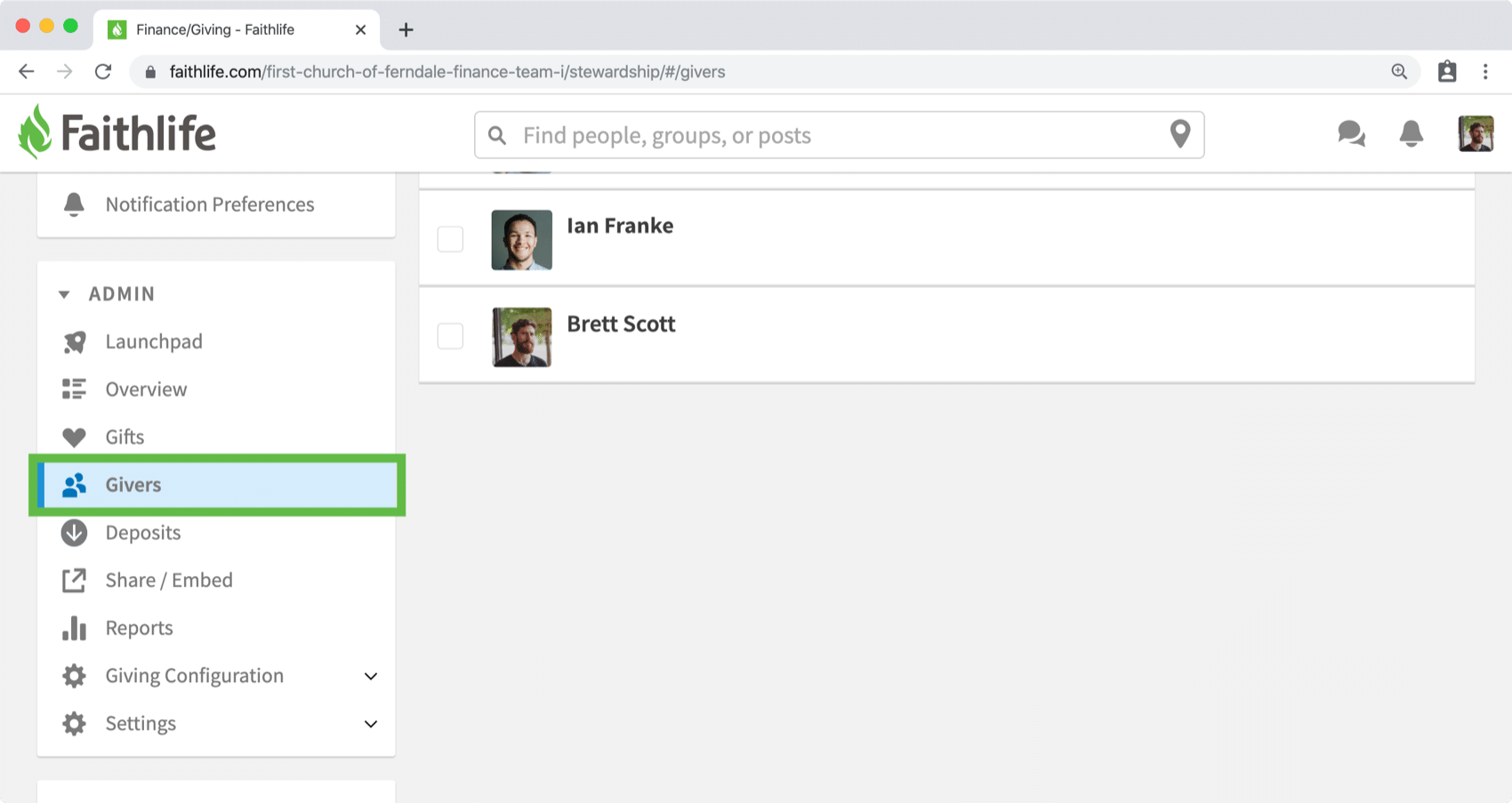The image size is (1512, 803).
Task: Click the Faithlife logo
Action: pyautogui.click(x=117, y=132)
